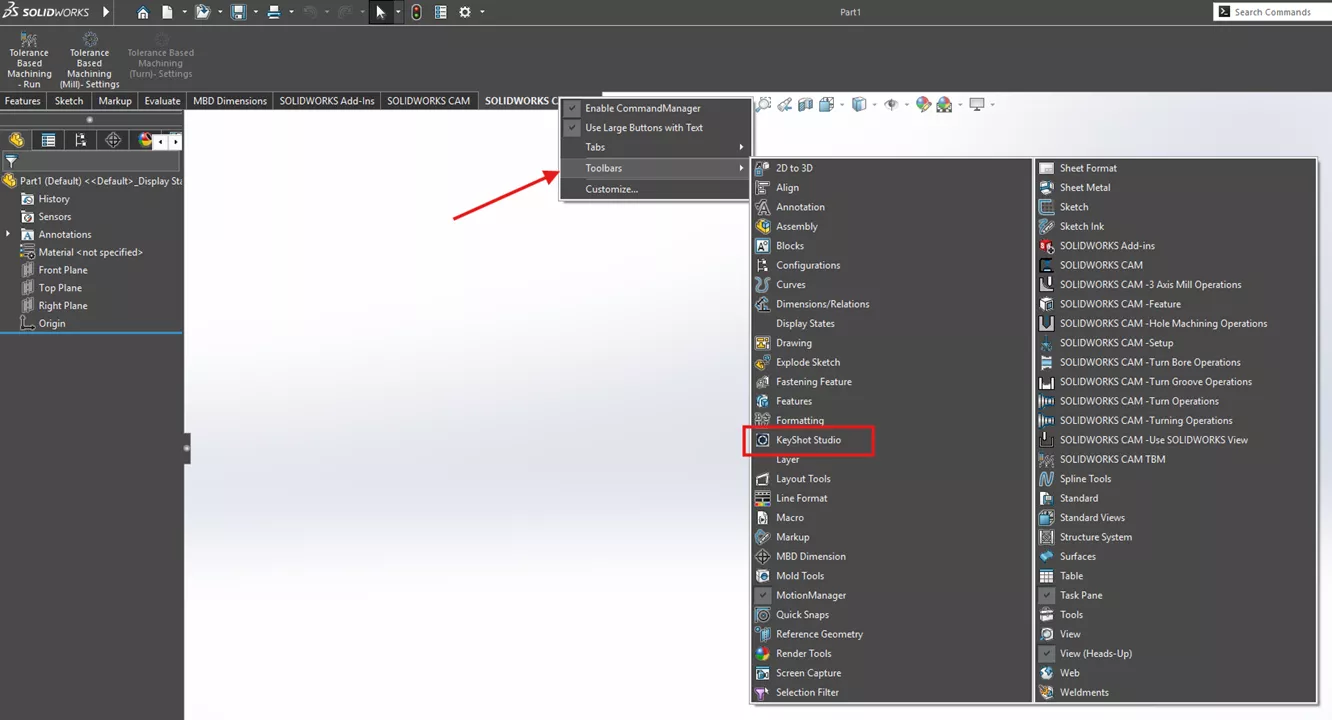Viewport: 1332px width, 720px height.
Task: Click the Edit Appearance color ball icon
Action: (x=923, y=104)
